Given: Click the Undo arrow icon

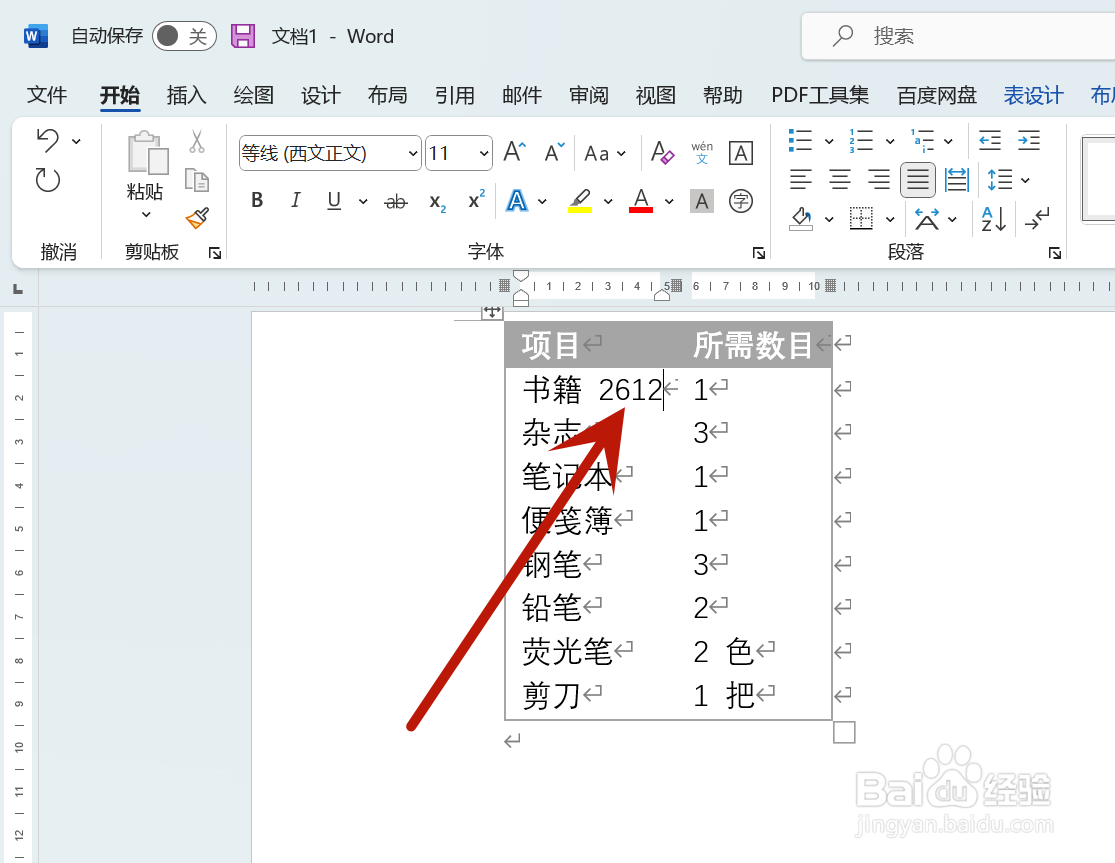Looking at the screenshot, I should pyautogui.click(x=47, y=140).
